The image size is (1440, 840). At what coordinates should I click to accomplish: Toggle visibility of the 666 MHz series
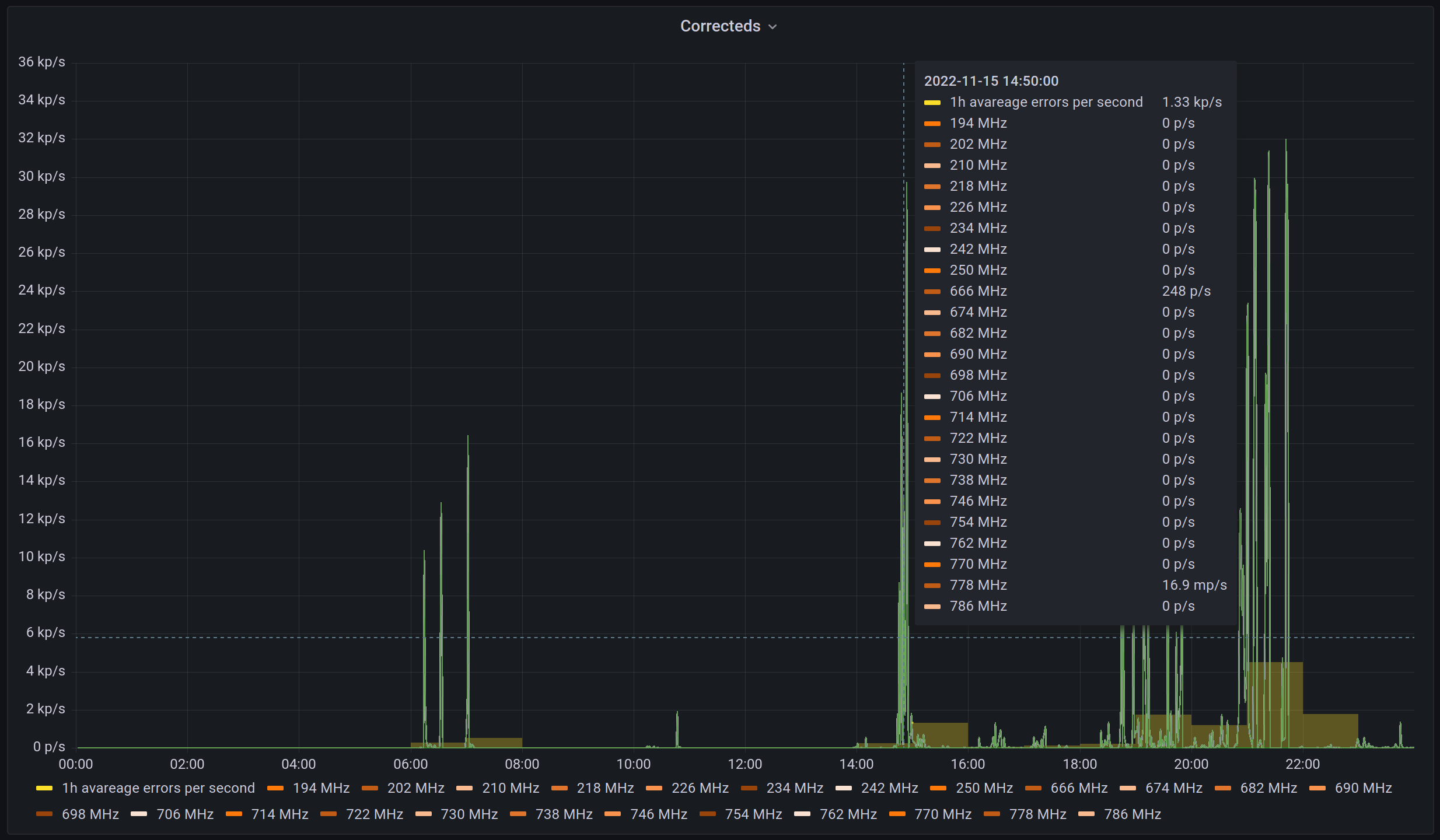point(1079,787)
